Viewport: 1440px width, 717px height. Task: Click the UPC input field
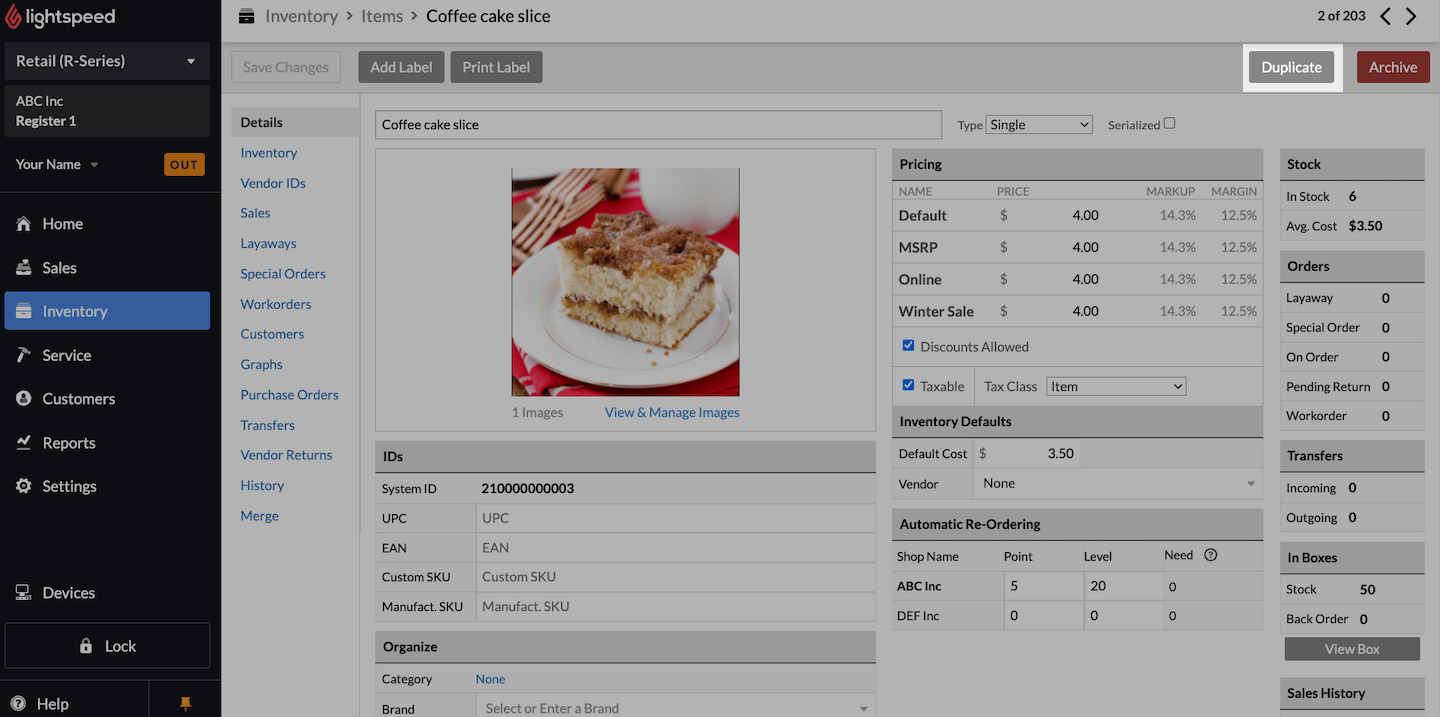coord(675,518)
